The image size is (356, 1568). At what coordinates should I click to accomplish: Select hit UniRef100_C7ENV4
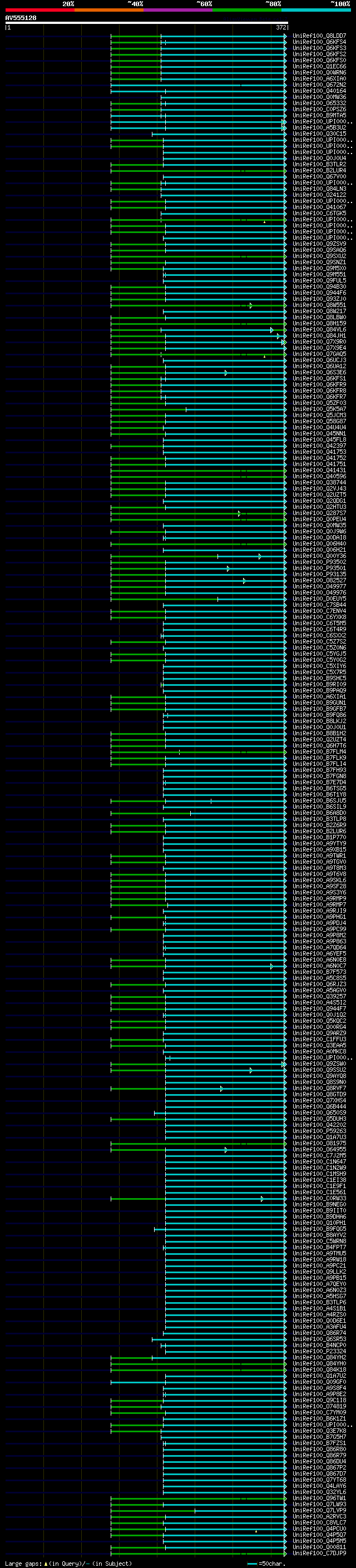click(x=319, y=611)
